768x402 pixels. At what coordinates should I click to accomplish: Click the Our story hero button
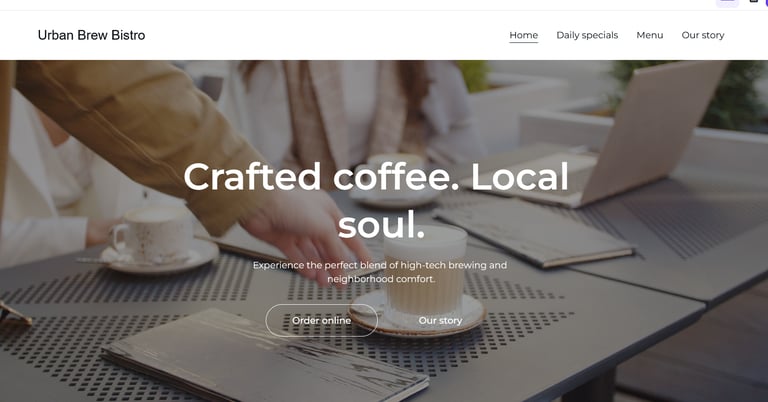pyautogui.click(x=440, y=320)
